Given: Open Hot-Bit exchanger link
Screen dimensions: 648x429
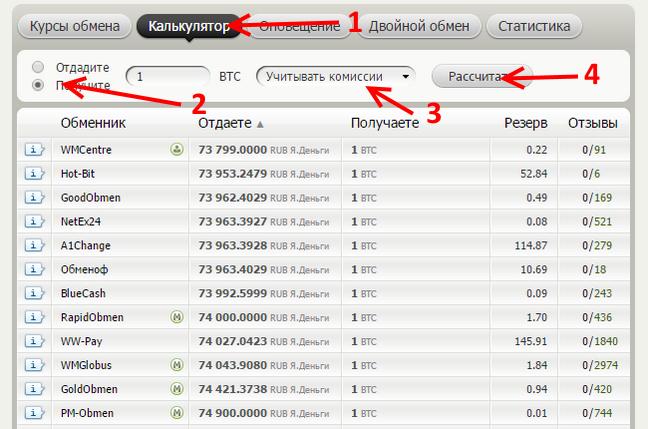Looking at the screenshot, I should coord(78,174).
